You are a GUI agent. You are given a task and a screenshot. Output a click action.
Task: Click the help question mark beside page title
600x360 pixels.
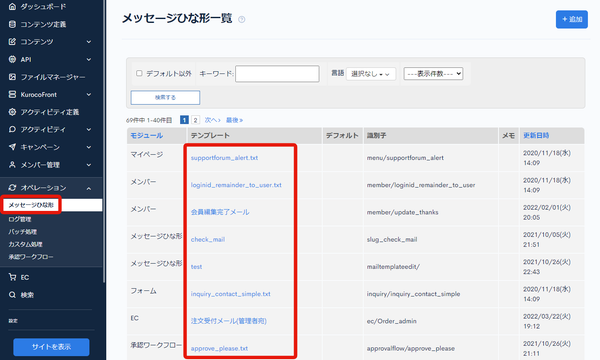point(241,20)
